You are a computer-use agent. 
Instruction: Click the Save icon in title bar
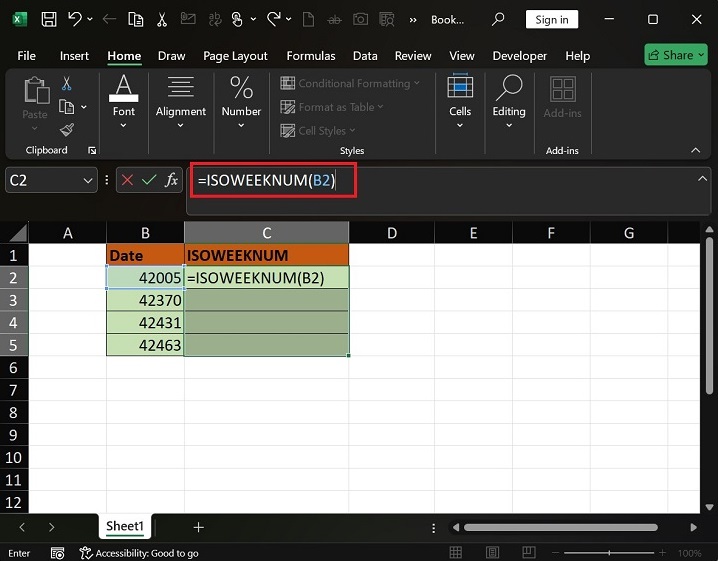click(48, 19)
